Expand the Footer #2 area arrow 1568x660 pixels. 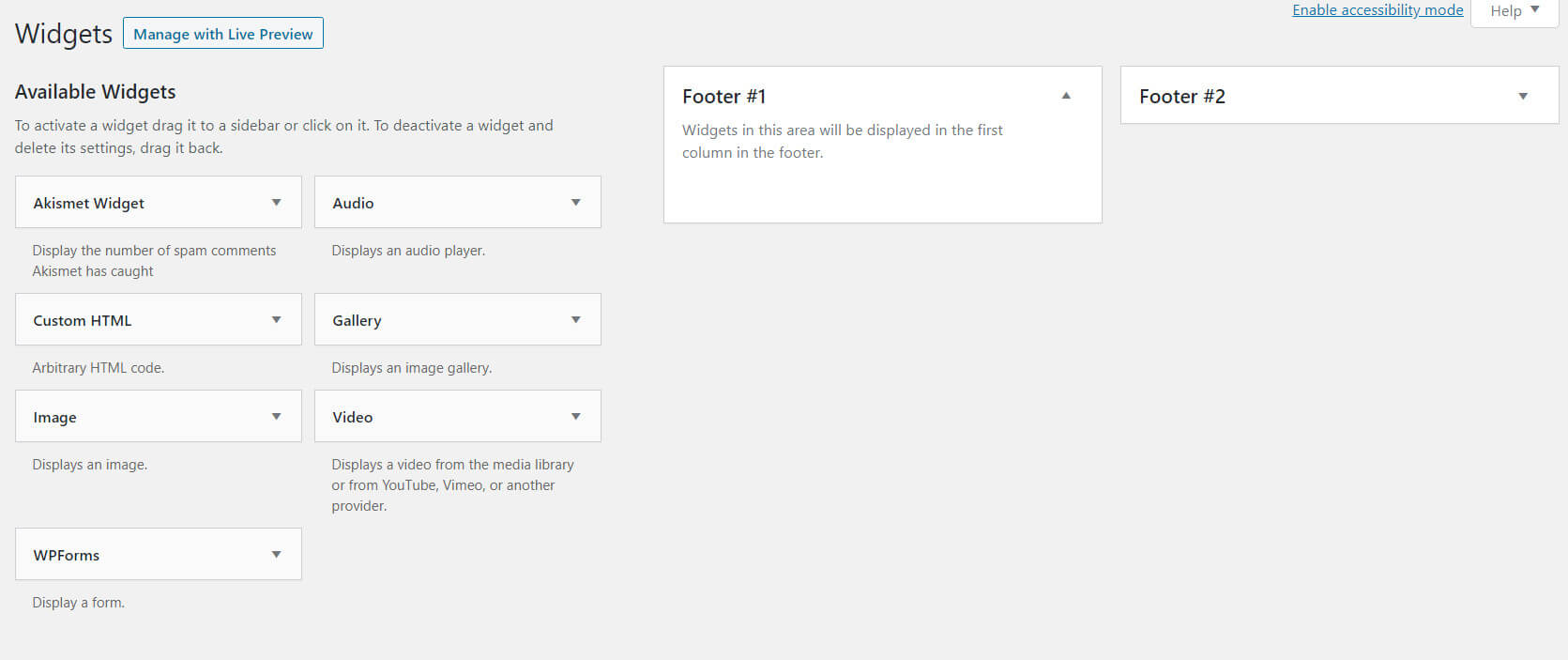pos(1523,96)
